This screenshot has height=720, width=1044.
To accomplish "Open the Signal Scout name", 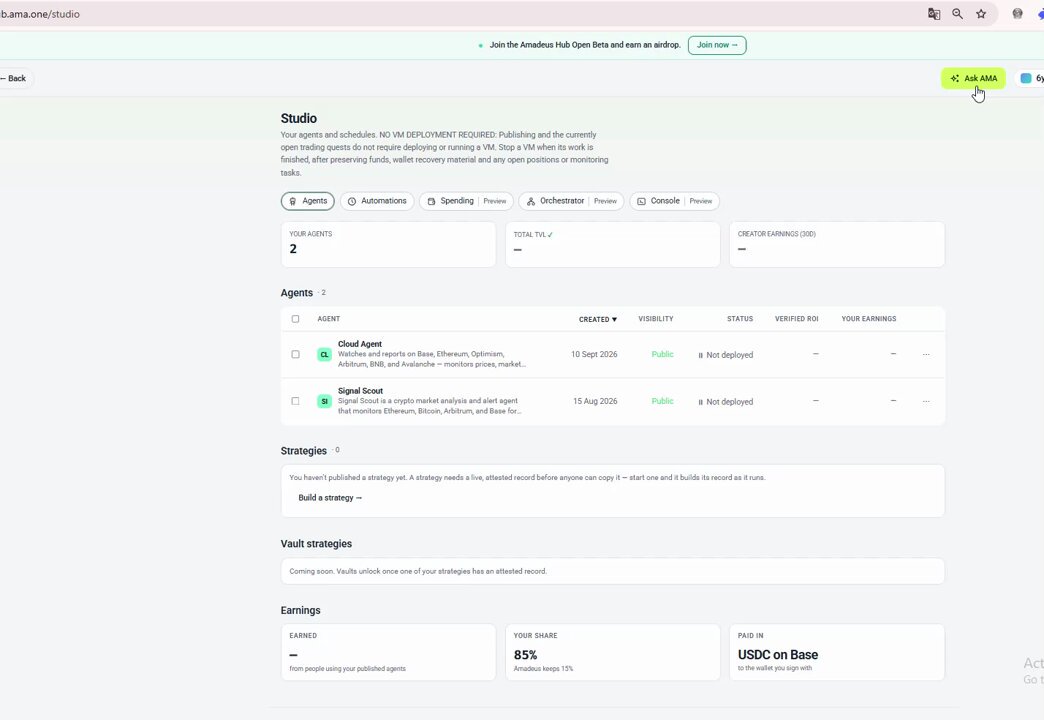I will point(360,390).
